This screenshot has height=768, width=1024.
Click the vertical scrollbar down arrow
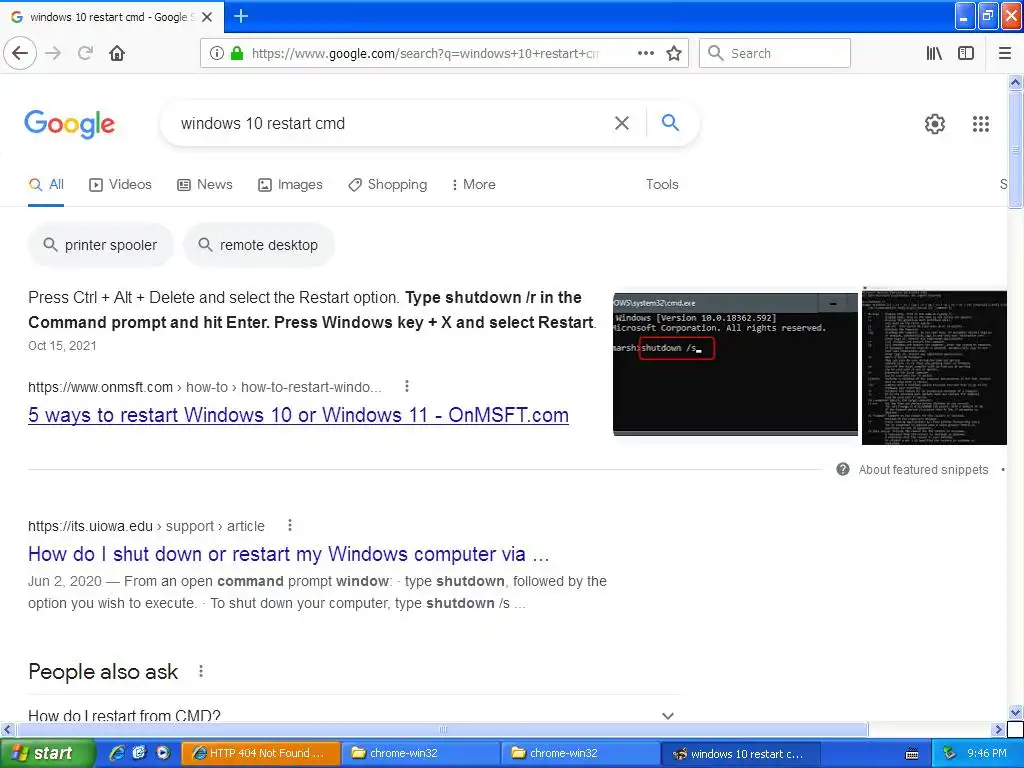click(x=1015, y=712)
